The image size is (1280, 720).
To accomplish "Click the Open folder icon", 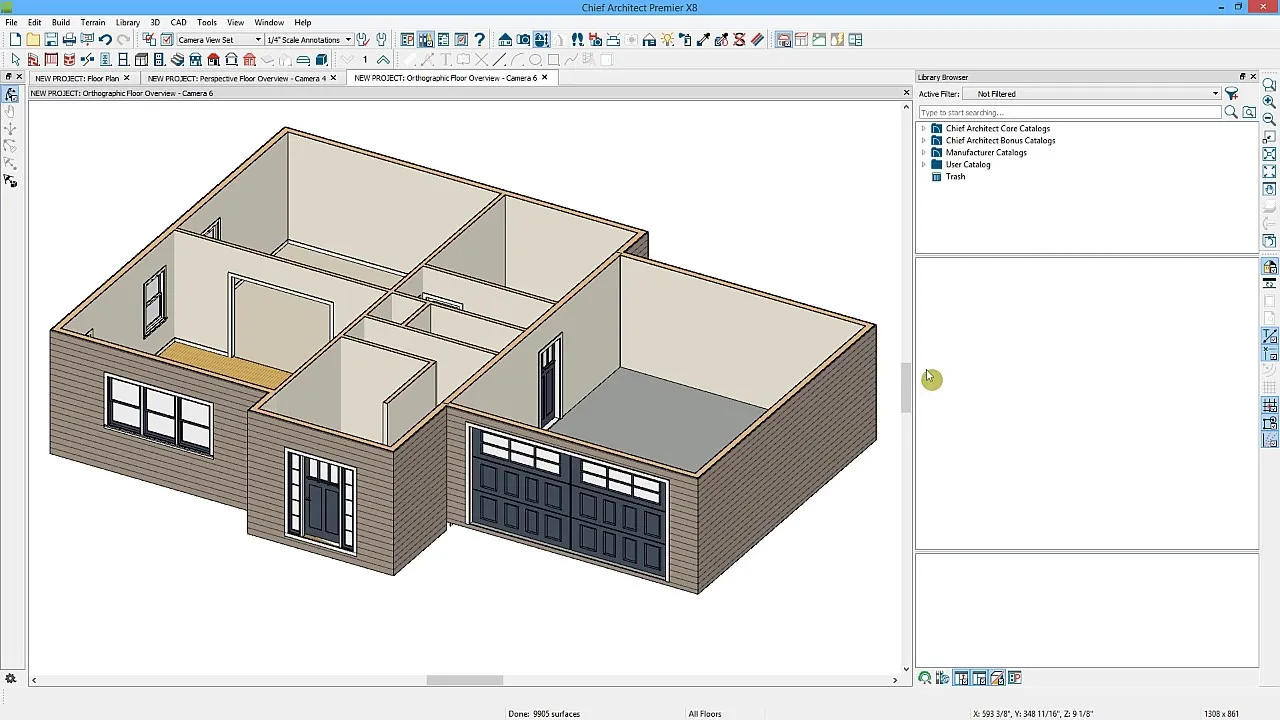I will pos(33,40).
